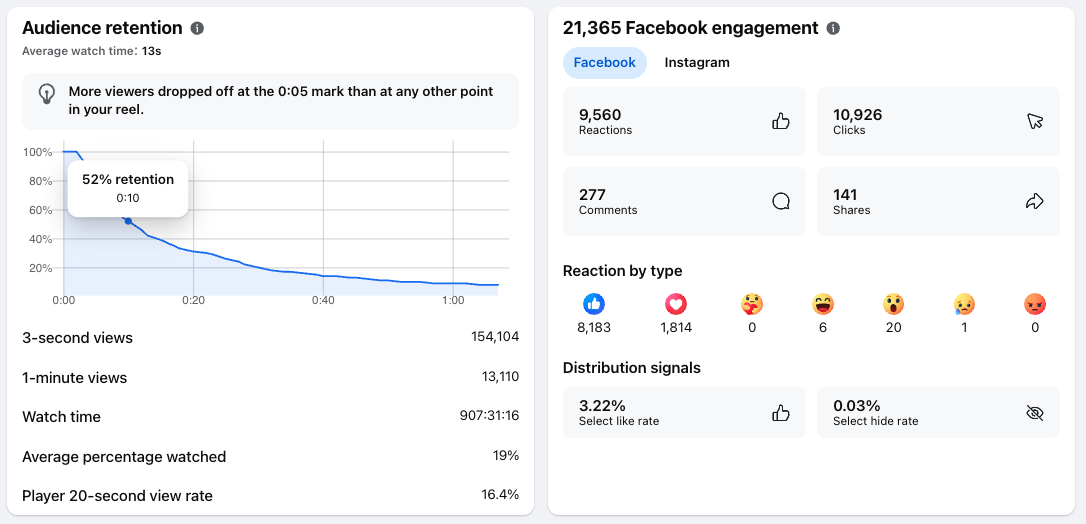This screenshot has height=524, width=1086.
Task: Click the Distribution signals heading
Action: pos(632,368)
